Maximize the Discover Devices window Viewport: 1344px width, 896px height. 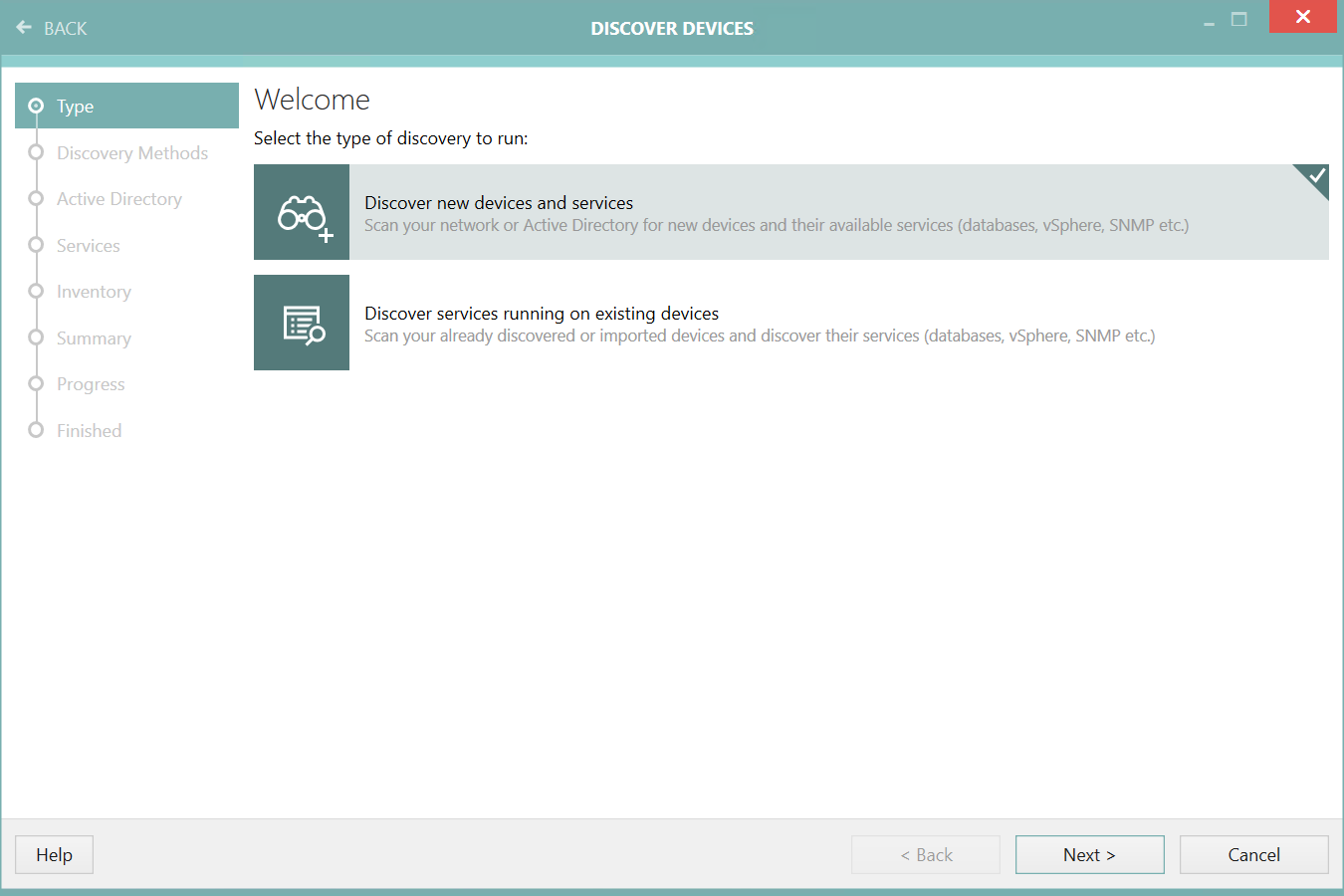coord(1239,19)
